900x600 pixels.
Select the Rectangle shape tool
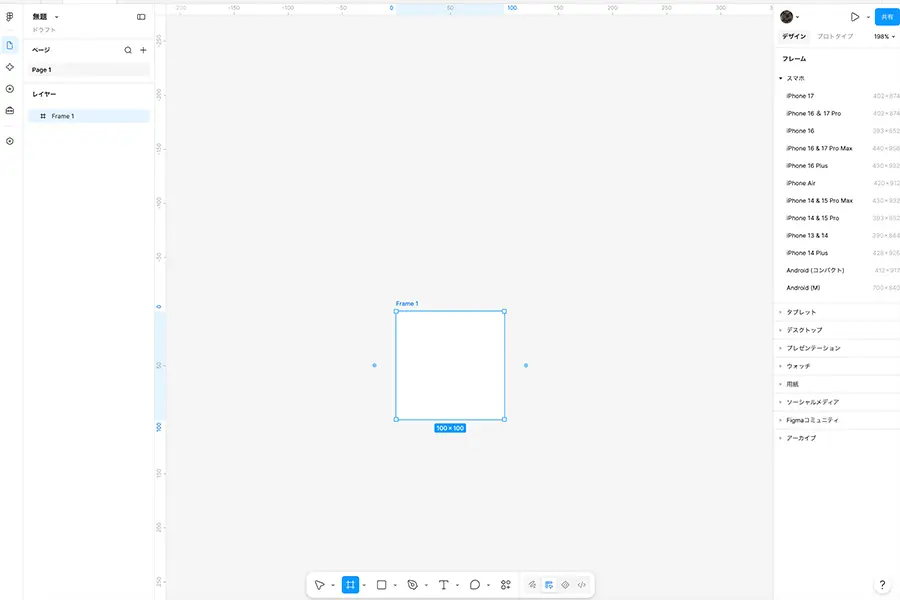382,584
